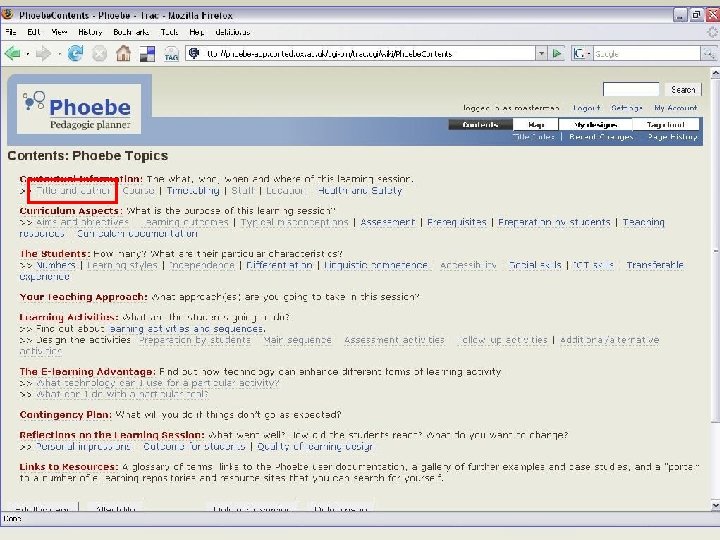The height and width of the screenshot is (540, 720).
Task: Click the scrollbar down arrow
Action: coord(715,505)
